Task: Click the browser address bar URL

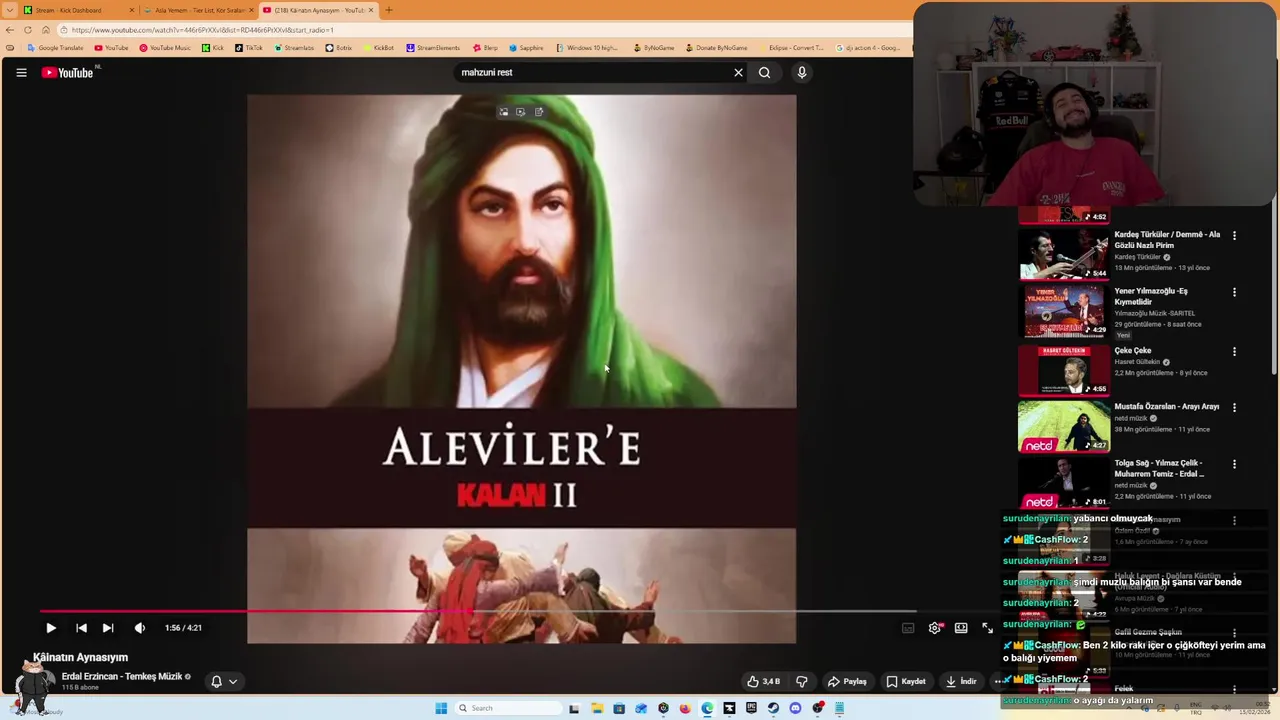Action: 202,30
